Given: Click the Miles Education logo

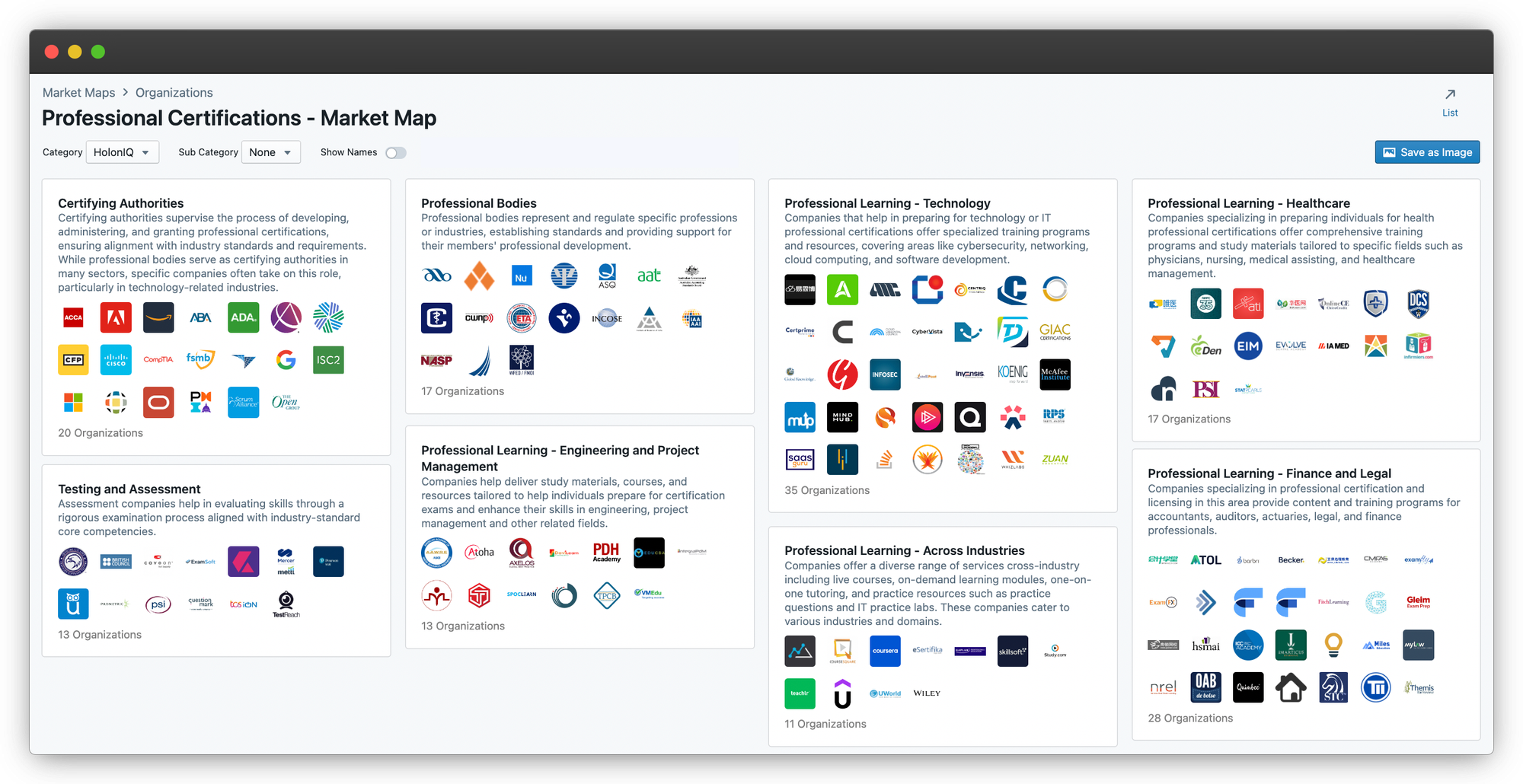Looking at the screenshot, I should (1376, 645).
